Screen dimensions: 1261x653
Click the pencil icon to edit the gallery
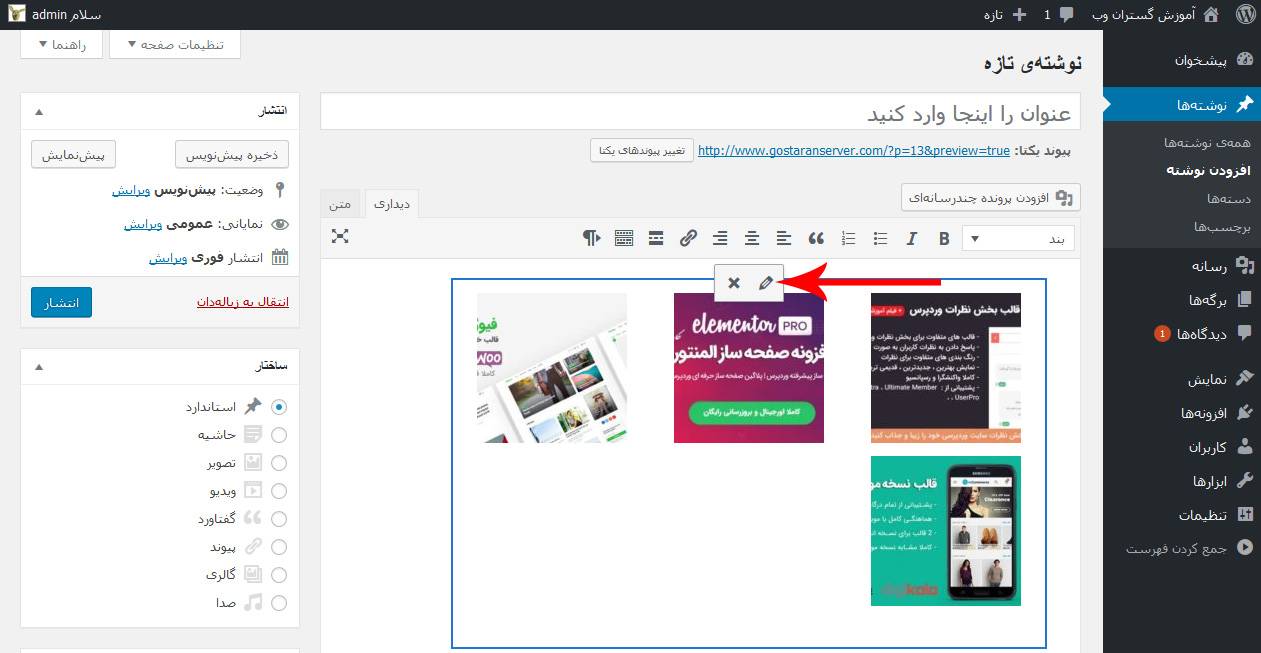[x=765, y=283]
